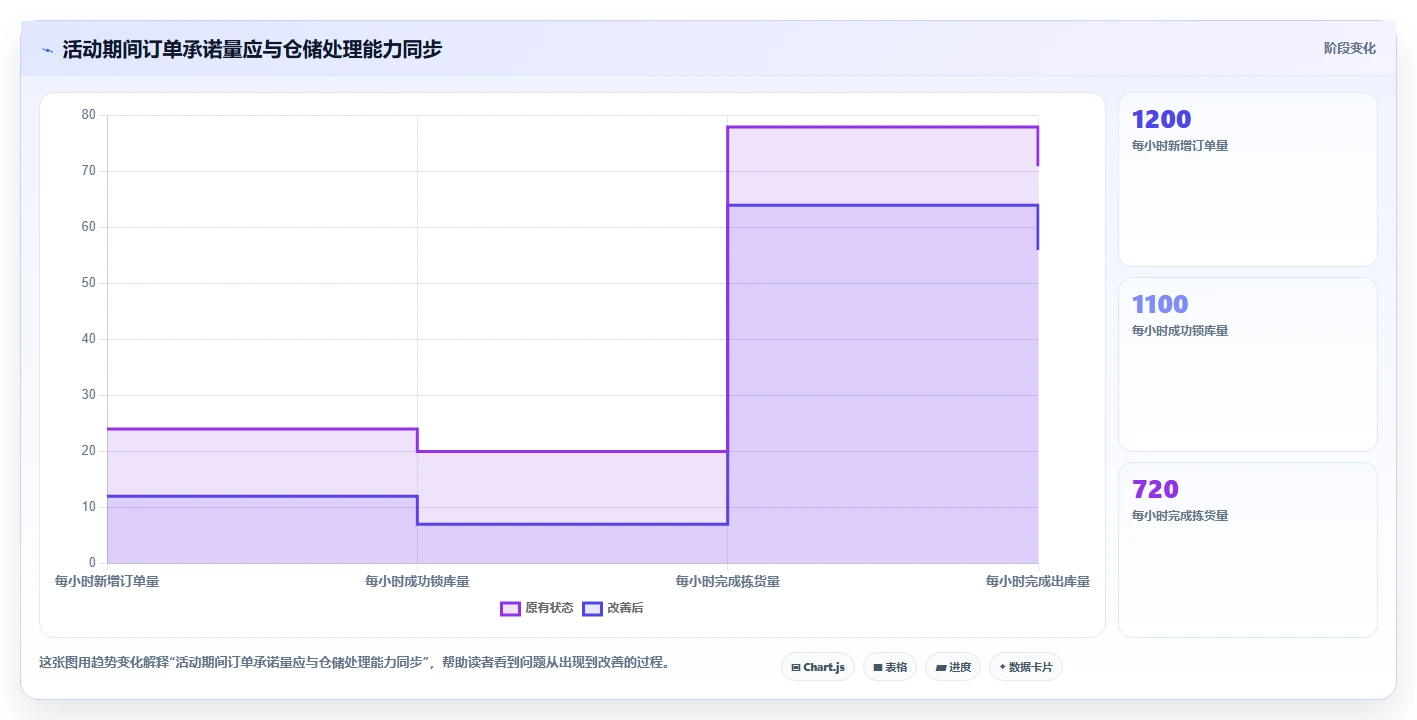1417x720 pixels.
Task: Click the 720 value figure
Action: (x=1155, y=490)
